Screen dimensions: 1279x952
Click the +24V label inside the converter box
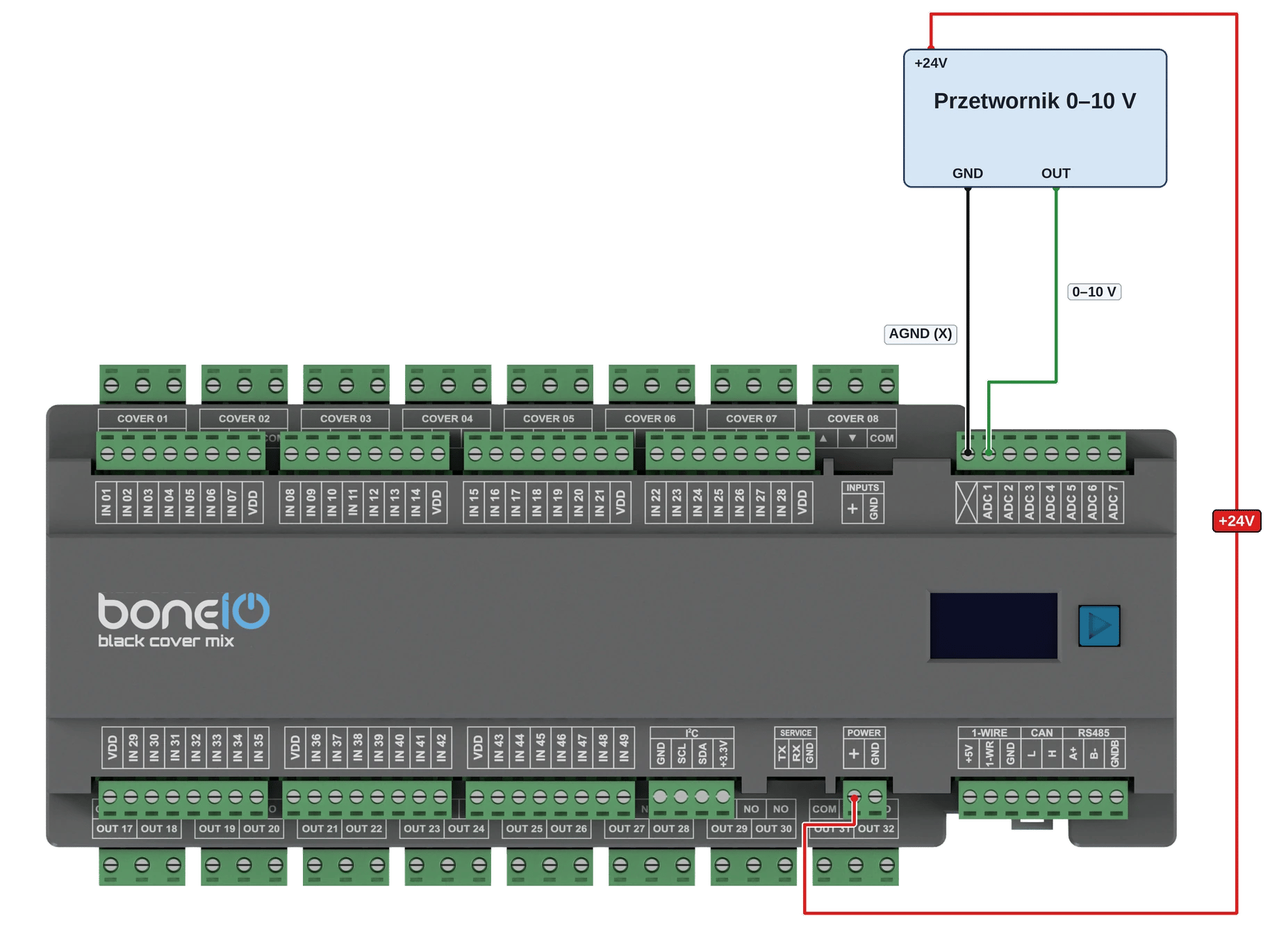point(931,63)
